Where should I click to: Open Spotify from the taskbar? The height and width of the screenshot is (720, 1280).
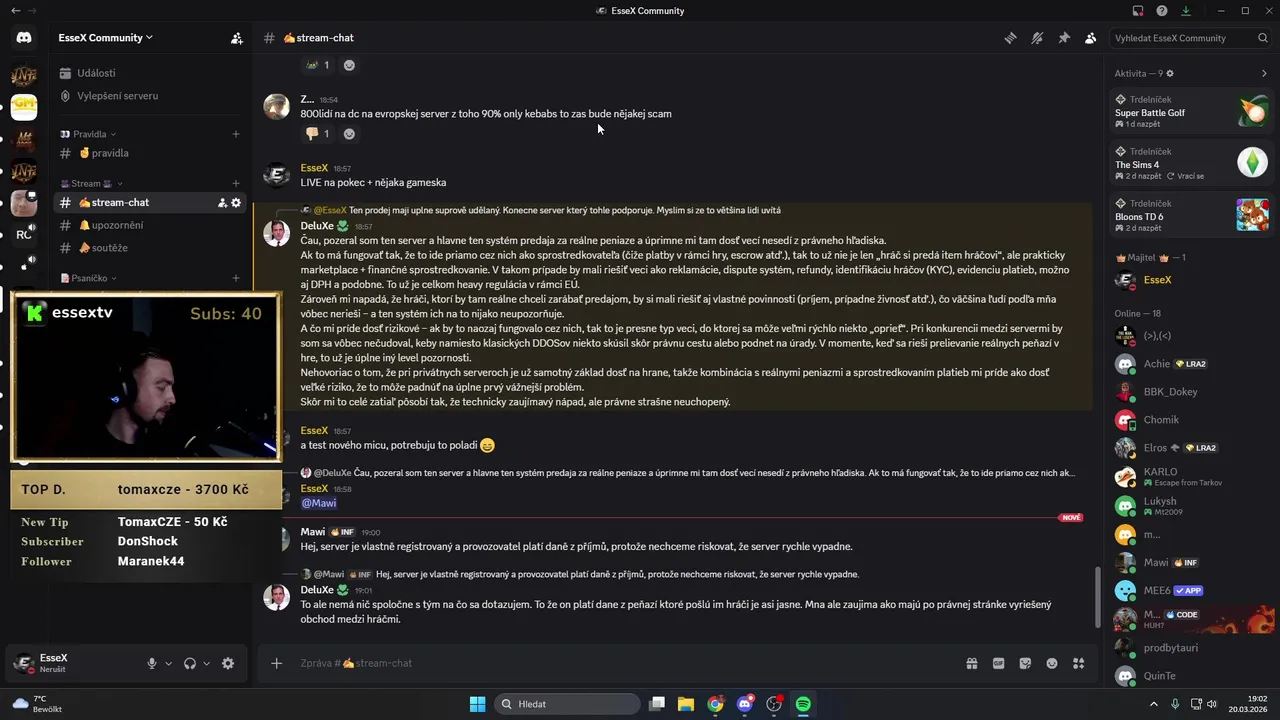point(803,704)
